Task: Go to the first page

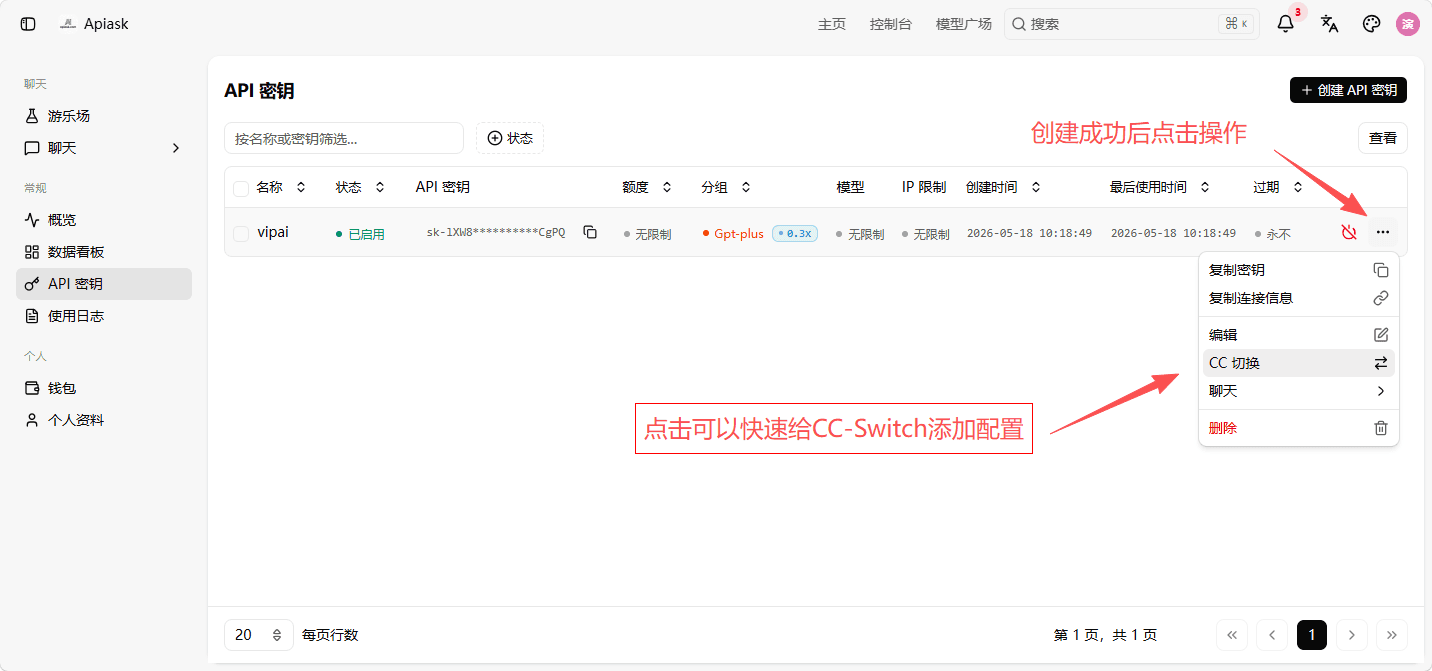Action: pos(1232,635)
